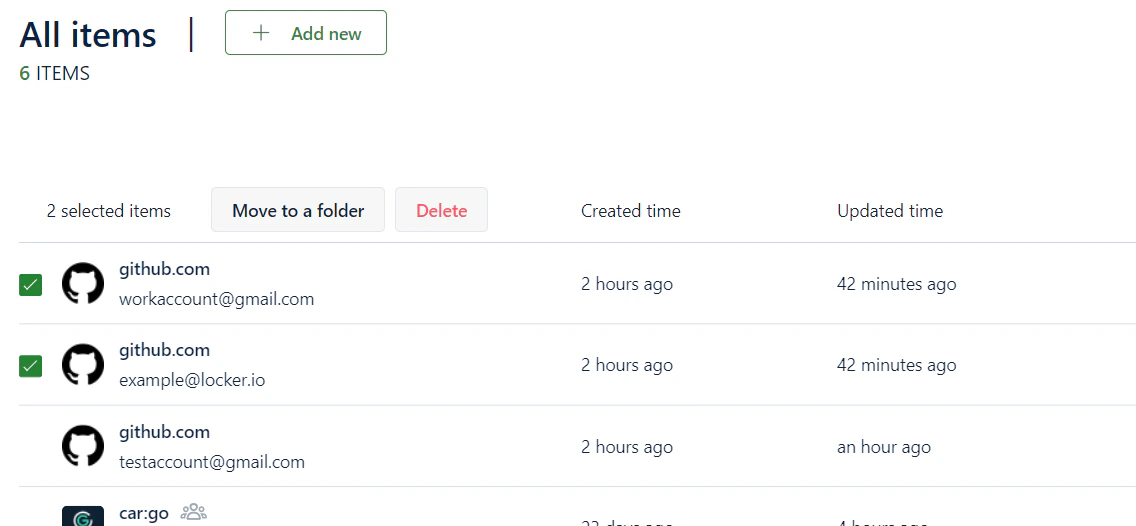Open github.com entry for example@locker.io

[x=164, y=350]
